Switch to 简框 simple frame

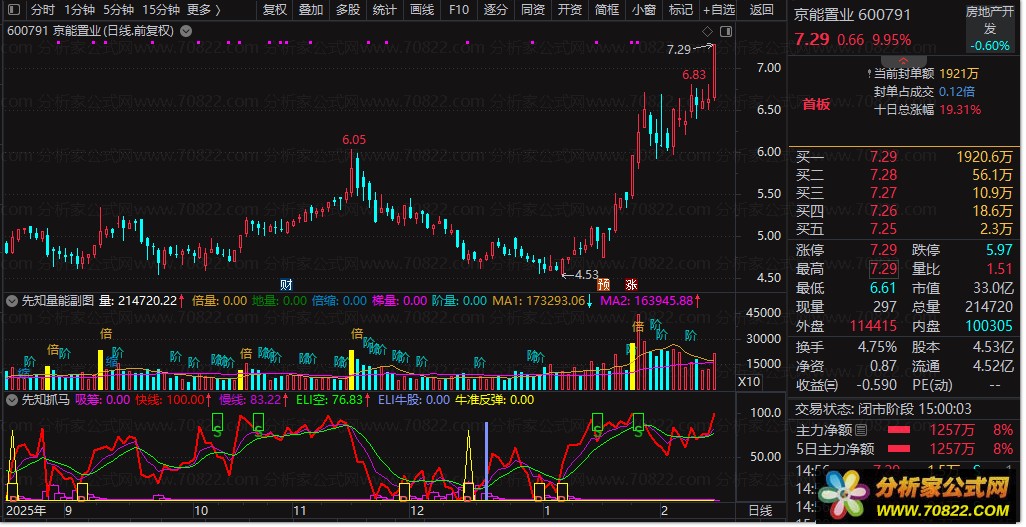pyautogui.click(x=607, y=10)
